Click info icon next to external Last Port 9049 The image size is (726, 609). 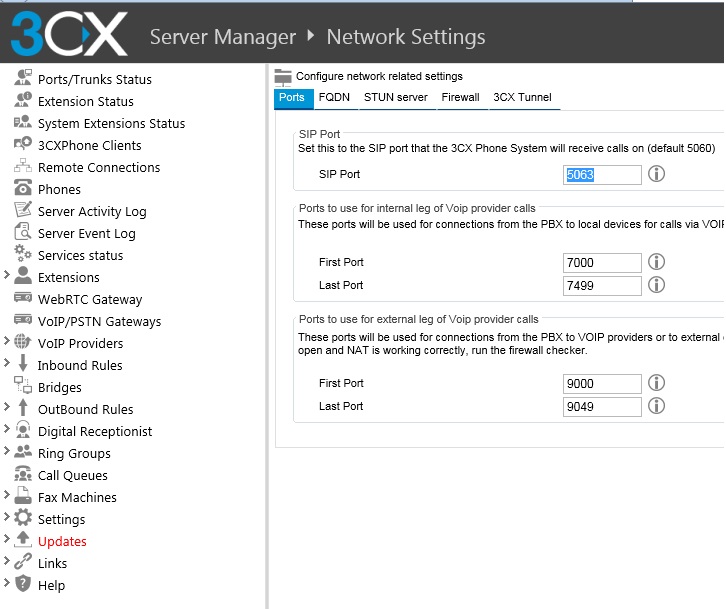pyautogui.click(x=656, y=406)
